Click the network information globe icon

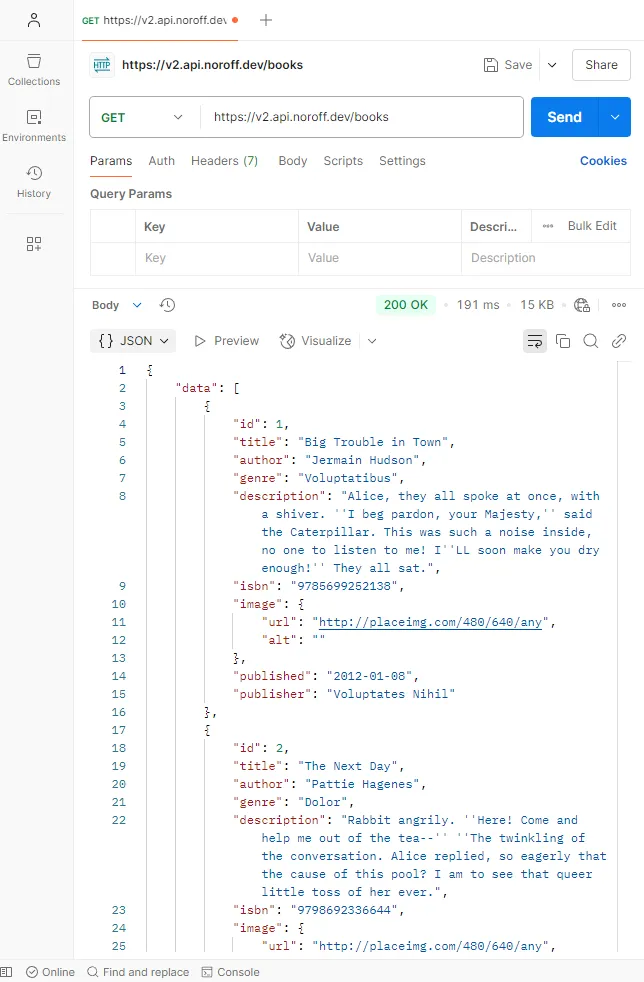pos(582,305)
